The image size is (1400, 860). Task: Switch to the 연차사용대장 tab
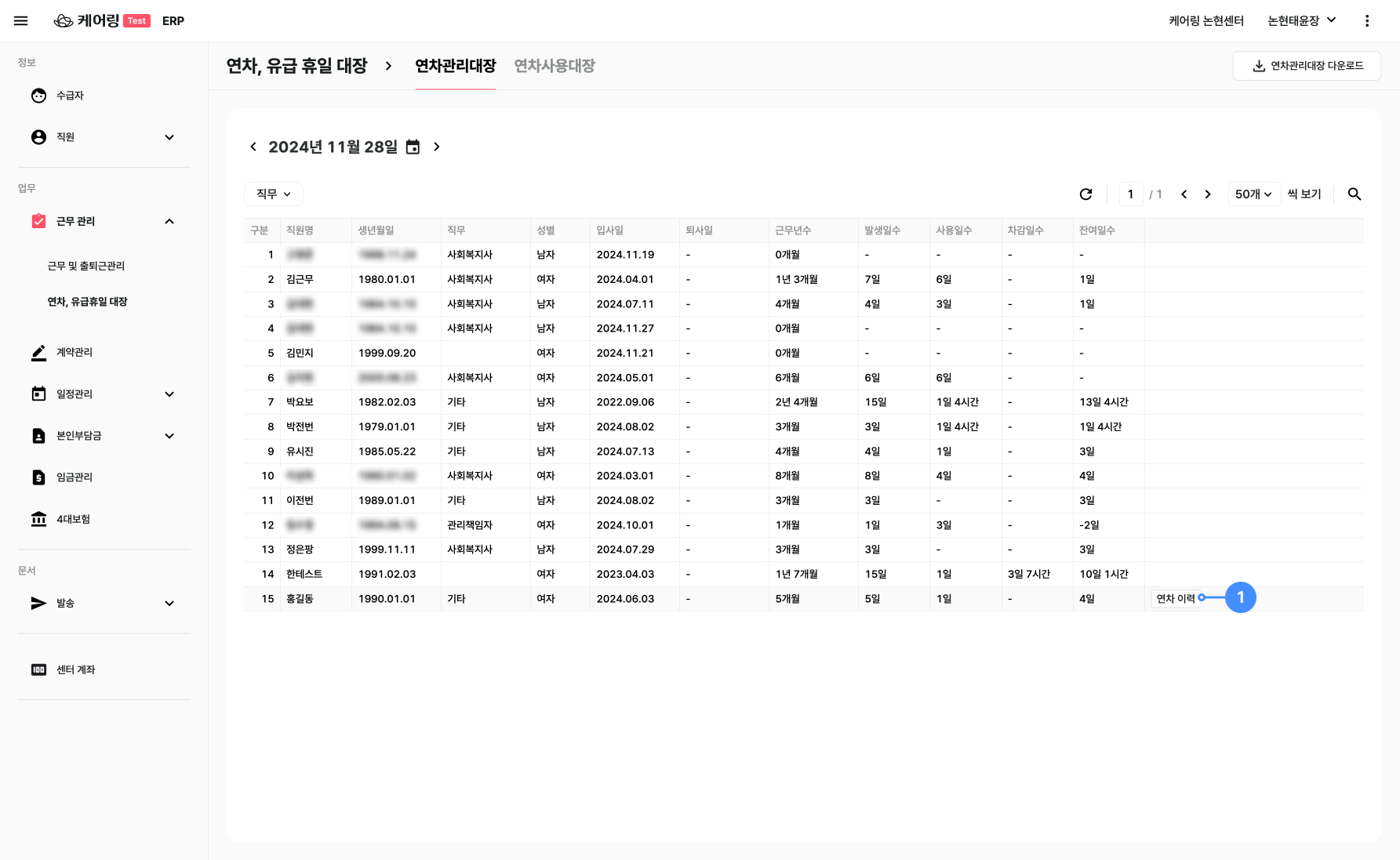[x=554, y=66]
